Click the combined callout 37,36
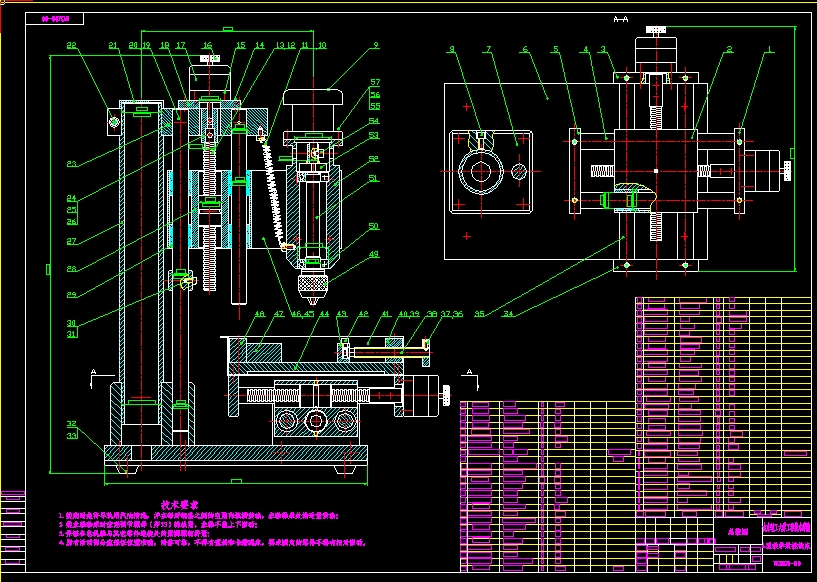817x582 pixels. pyautogui.click(x=452, y=314)
